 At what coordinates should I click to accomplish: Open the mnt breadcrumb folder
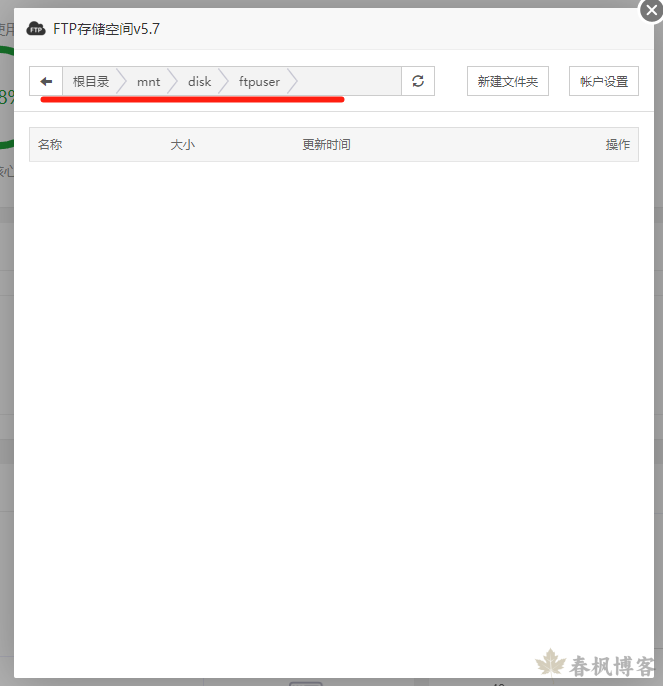point(148,81)
